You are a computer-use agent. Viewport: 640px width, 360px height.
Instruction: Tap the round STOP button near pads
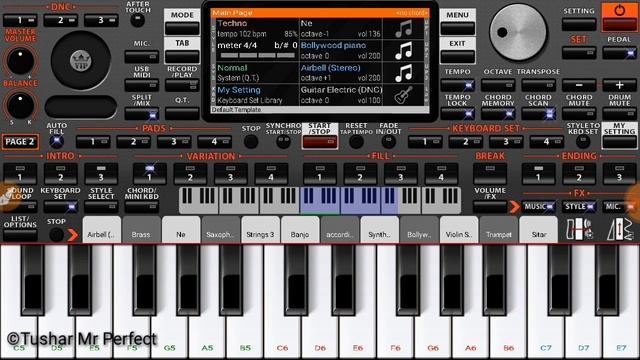(251, 142)
